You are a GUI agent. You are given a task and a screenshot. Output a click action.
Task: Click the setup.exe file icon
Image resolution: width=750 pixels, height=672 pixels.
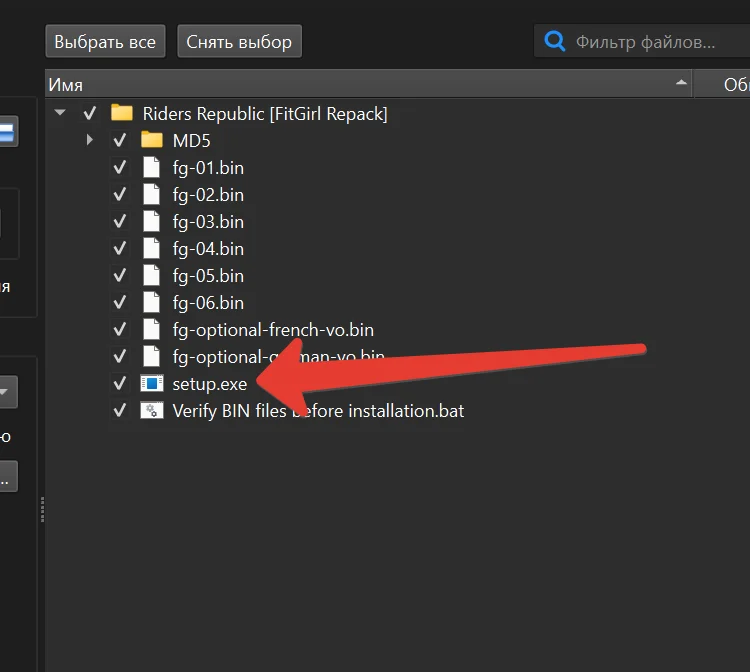pos(151,383)
